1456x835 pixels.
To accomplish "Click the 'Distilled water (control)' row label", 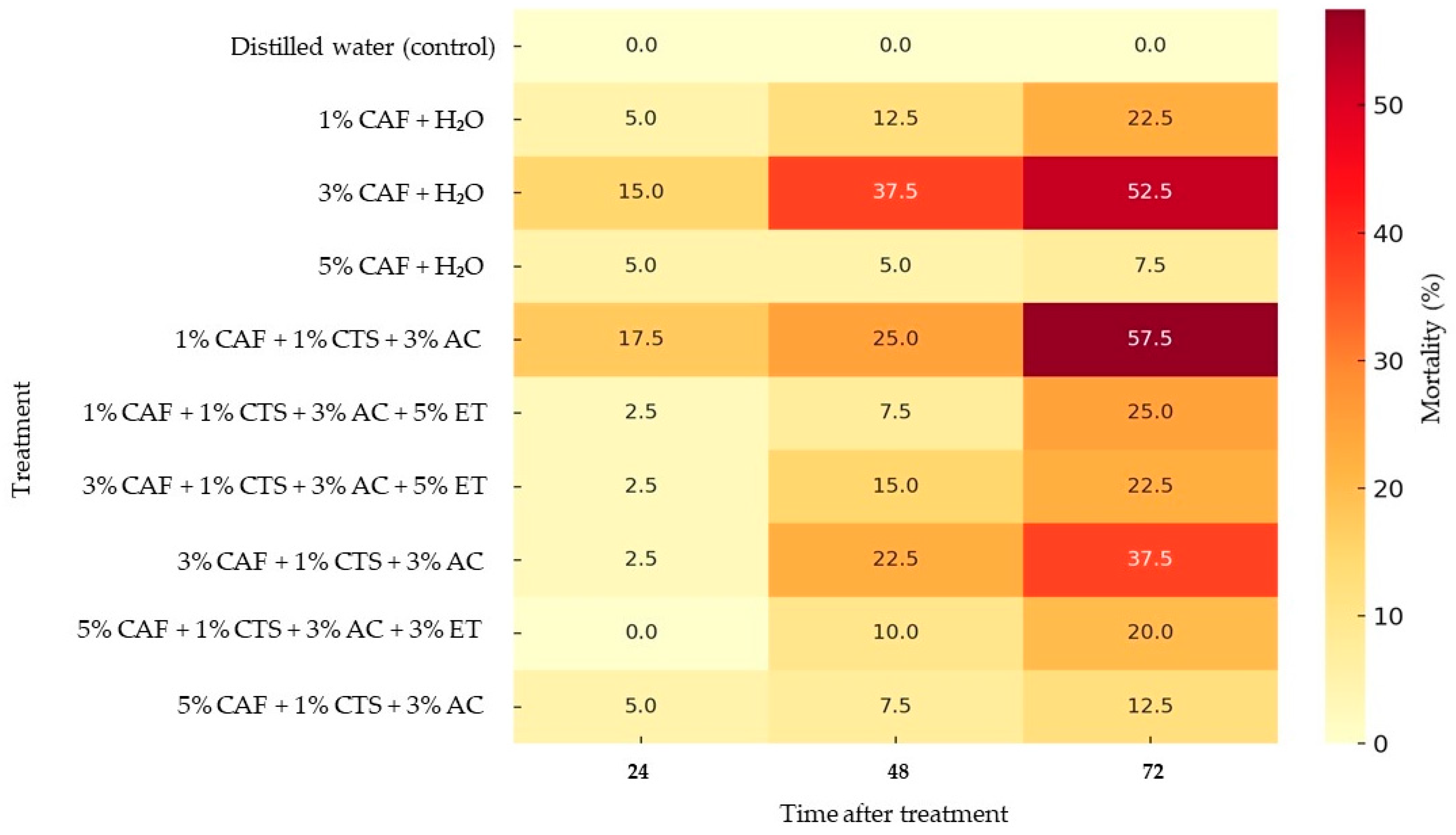I will coord(362,46).
